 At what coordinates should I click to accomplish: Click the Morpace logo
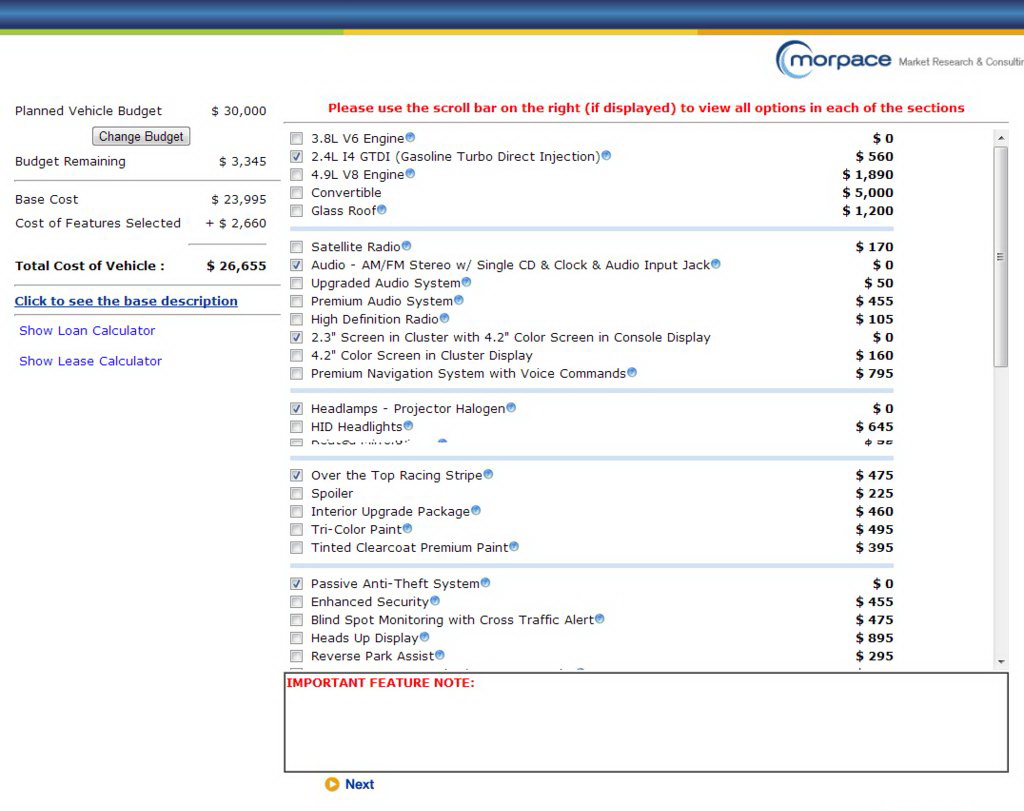(x=834, y=59)
